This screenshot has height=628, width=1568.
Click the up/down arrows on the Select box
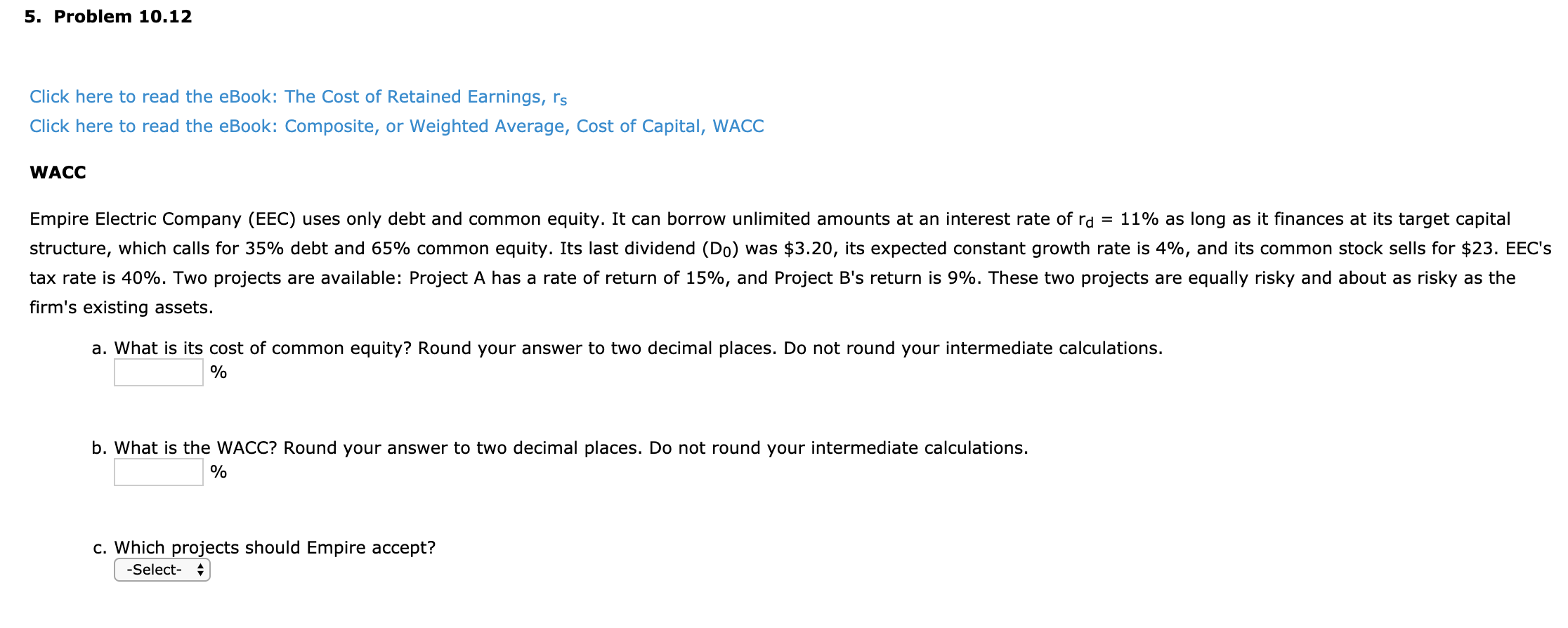pyautogui.click(x=201, y=570)
